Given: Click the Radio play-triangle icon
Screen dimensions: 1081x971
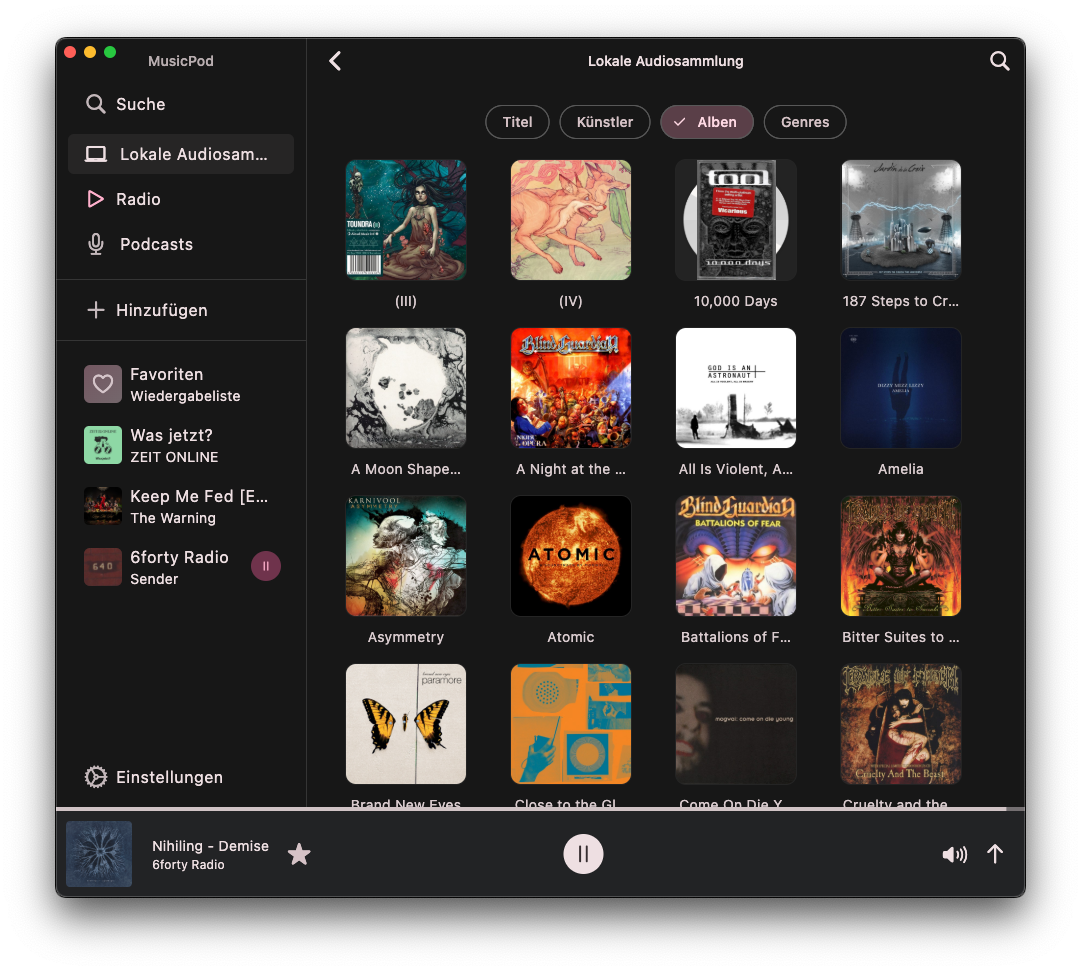Looking at the screenshot, I should (x=96, y=199).
